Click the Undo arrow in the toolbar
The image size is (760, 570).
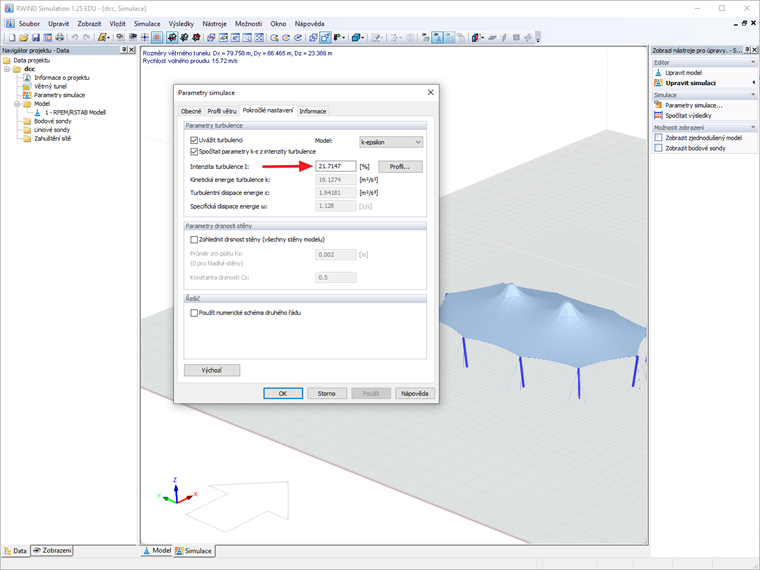75,37
